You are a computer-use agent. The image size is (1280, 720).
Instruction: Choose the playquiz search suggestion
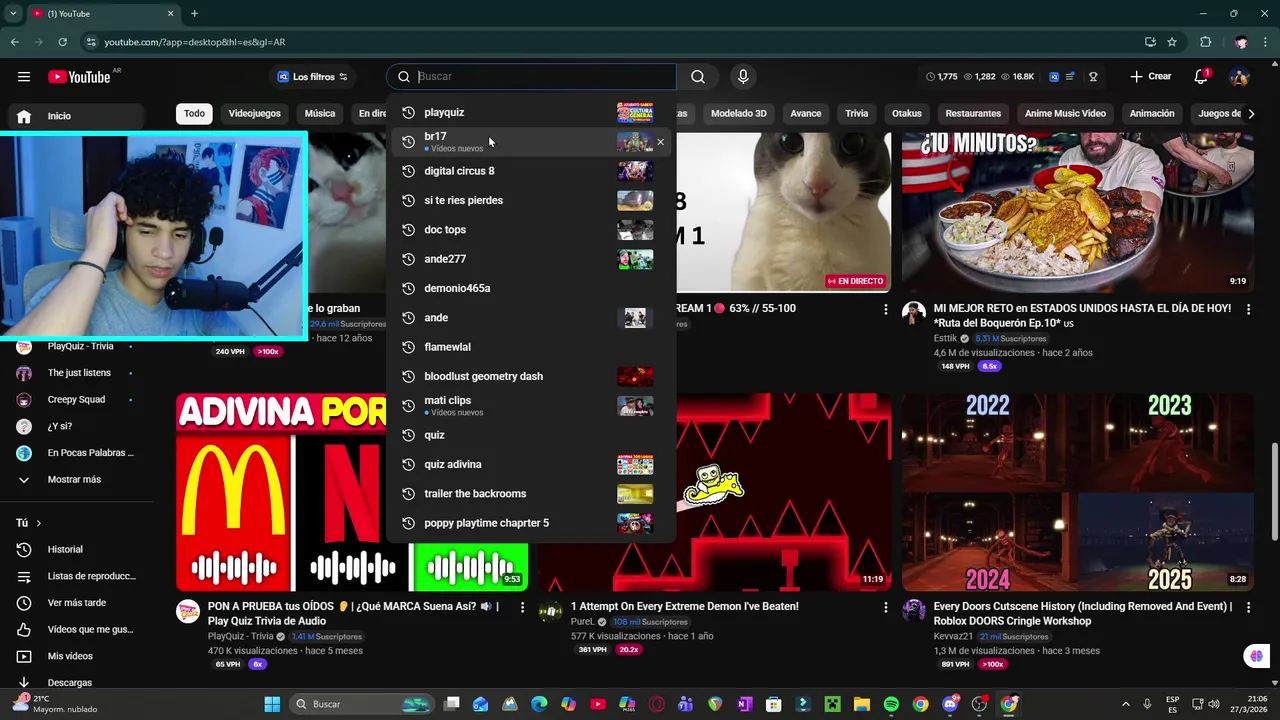pyautogui.click(x=531, y=113)
